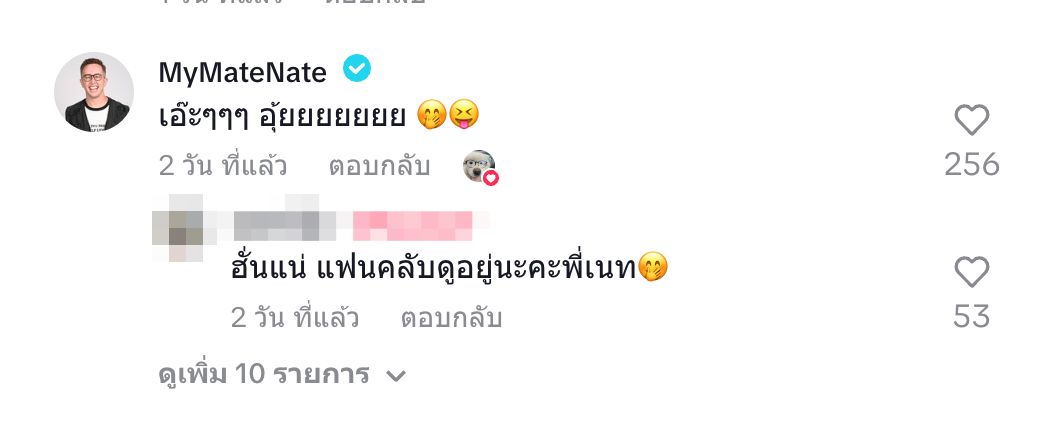Tap the emoji ending the แฟนคลับ reply
This screenshot has height=424, width=1058.
pos(652,267)
